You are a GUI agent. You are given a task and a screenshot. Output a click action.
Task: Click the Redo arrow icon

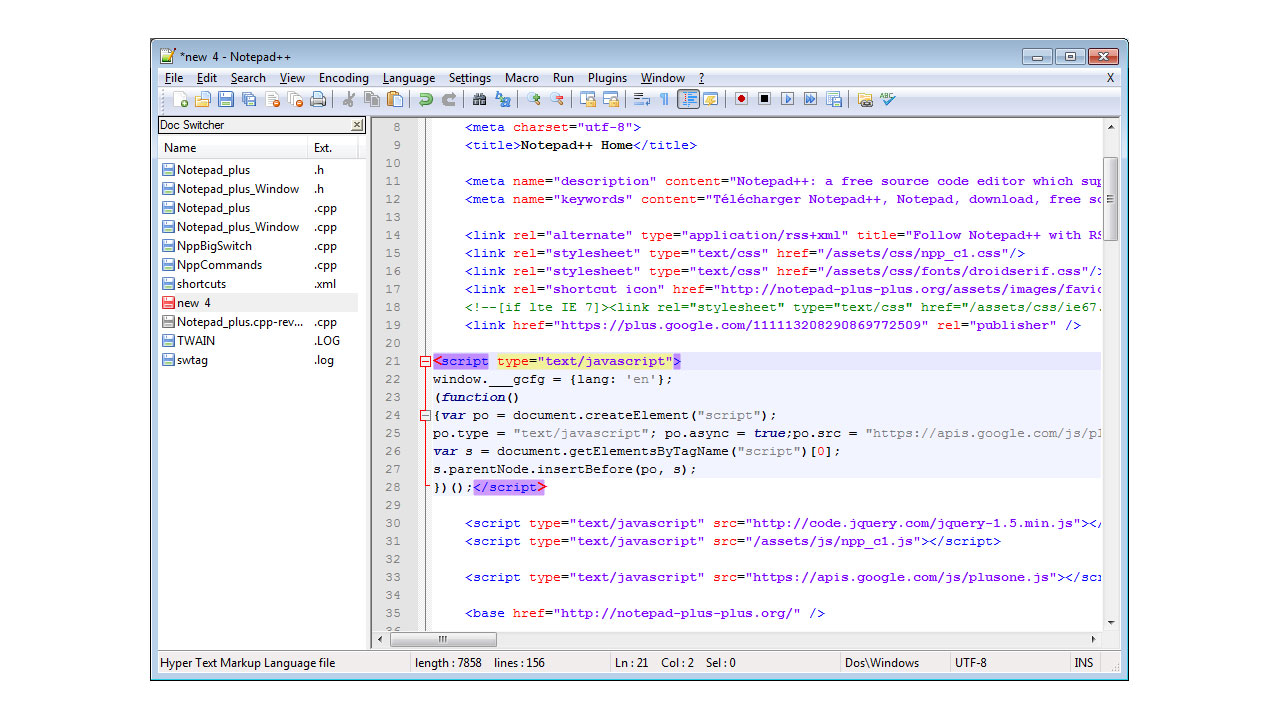449,99
